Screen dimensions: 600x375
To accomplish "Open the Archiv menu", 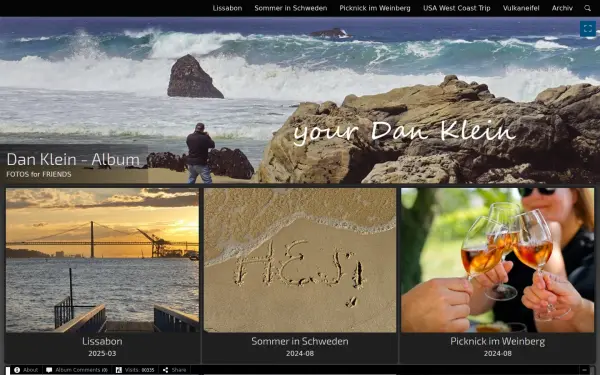I will tap(562, 8).
